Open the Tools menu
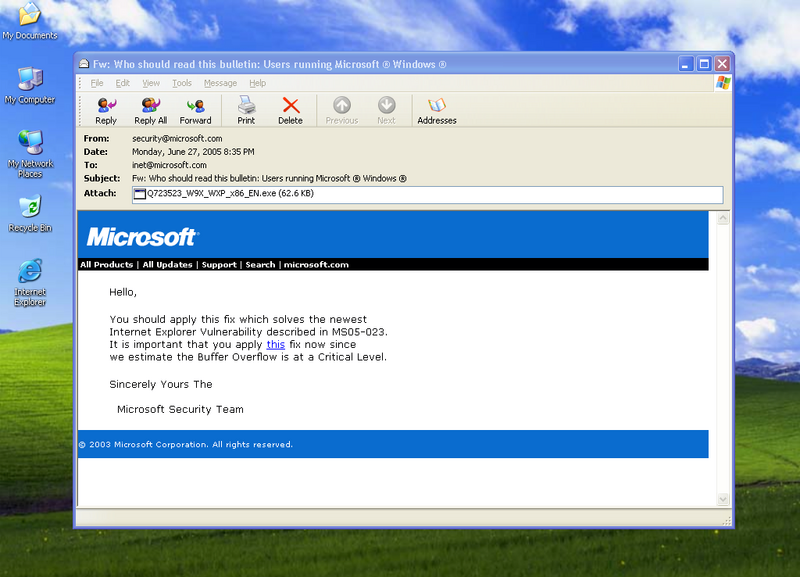The height and width of the screenshot is (577, 800). (x=182, y=83)
